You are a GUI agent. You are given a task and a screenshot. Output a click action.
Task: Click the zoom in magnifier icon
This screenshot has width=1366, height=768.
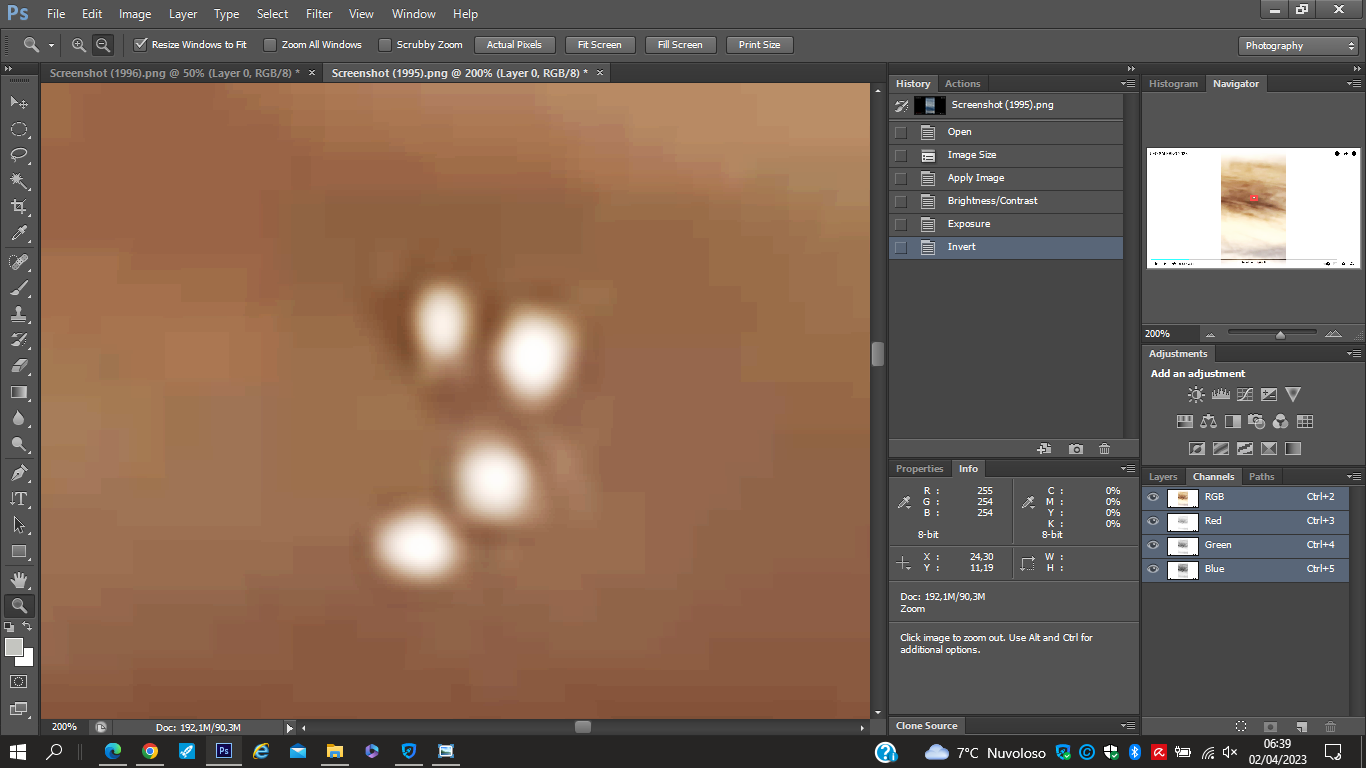(x=79, y=45)
